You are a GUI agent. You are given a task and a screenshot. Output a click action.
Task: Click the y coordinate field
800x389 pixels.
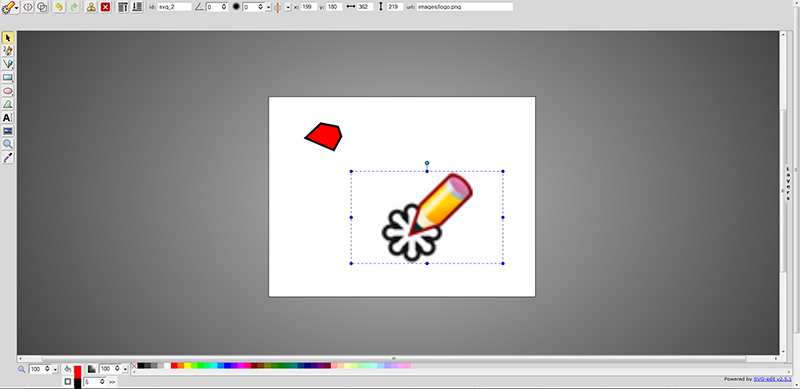point(334,7)
